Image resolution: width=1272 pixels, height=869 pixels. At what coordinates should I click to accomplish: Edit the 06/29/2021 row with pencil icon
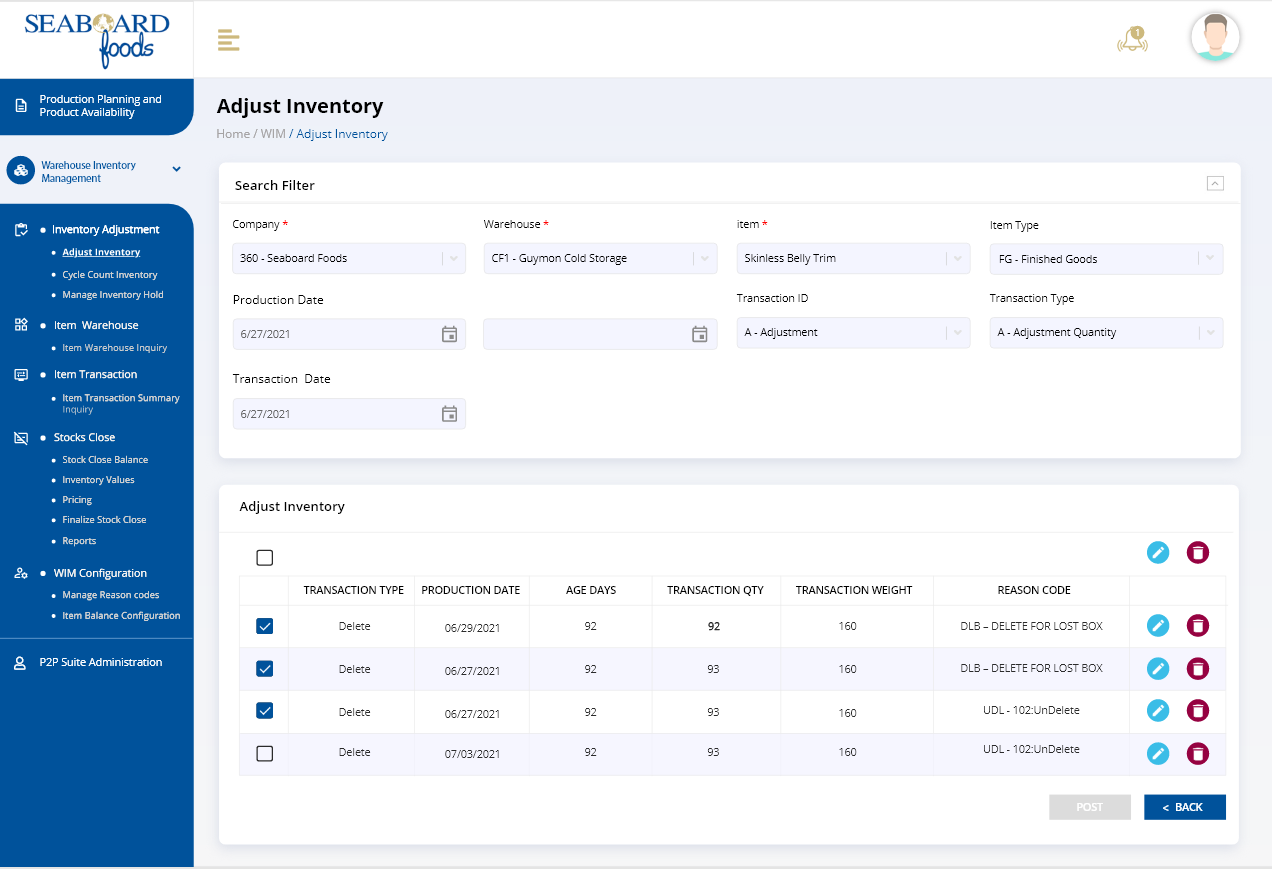(1157, 626)
